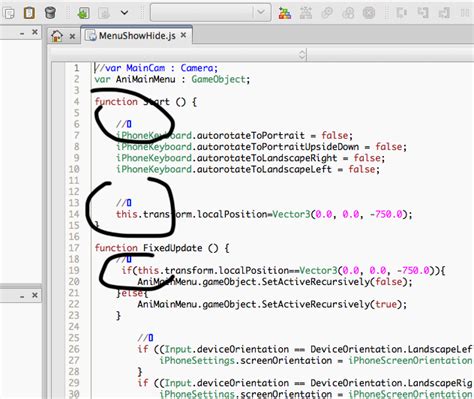
Task: Click the colorful Build All icon
Action: coord(285,13)
